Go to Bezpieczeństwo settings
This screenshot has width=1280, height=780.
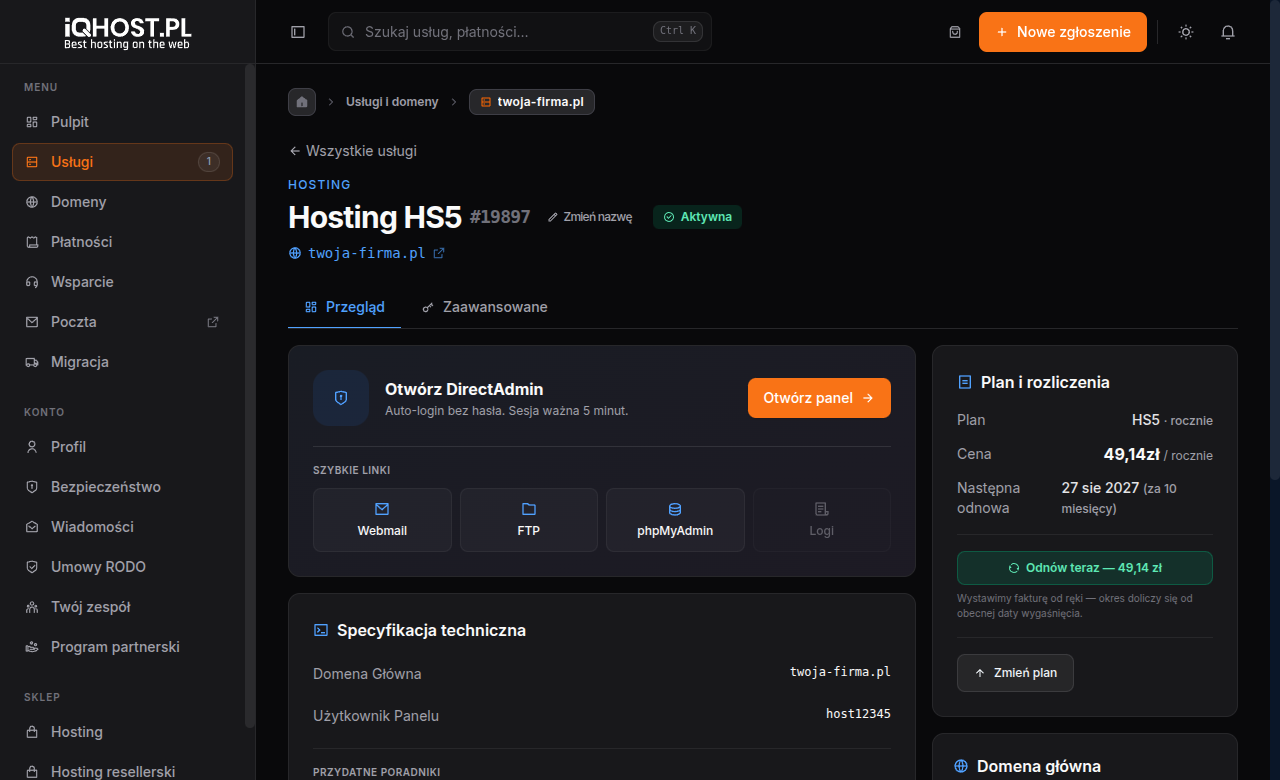coord(122,487)
